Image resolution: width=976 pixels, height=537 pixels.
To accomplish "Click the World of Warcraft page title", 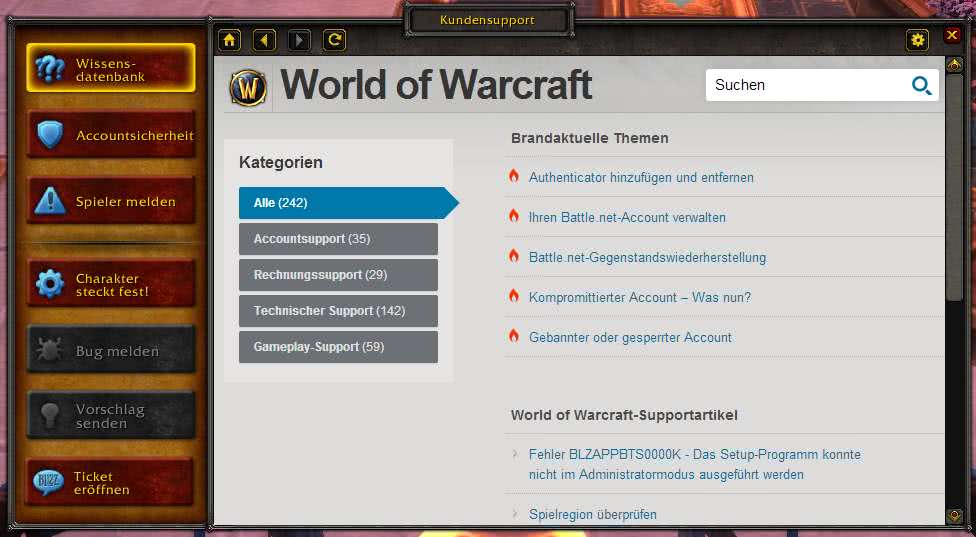I will pyautogui.click(x=436, y=85).
